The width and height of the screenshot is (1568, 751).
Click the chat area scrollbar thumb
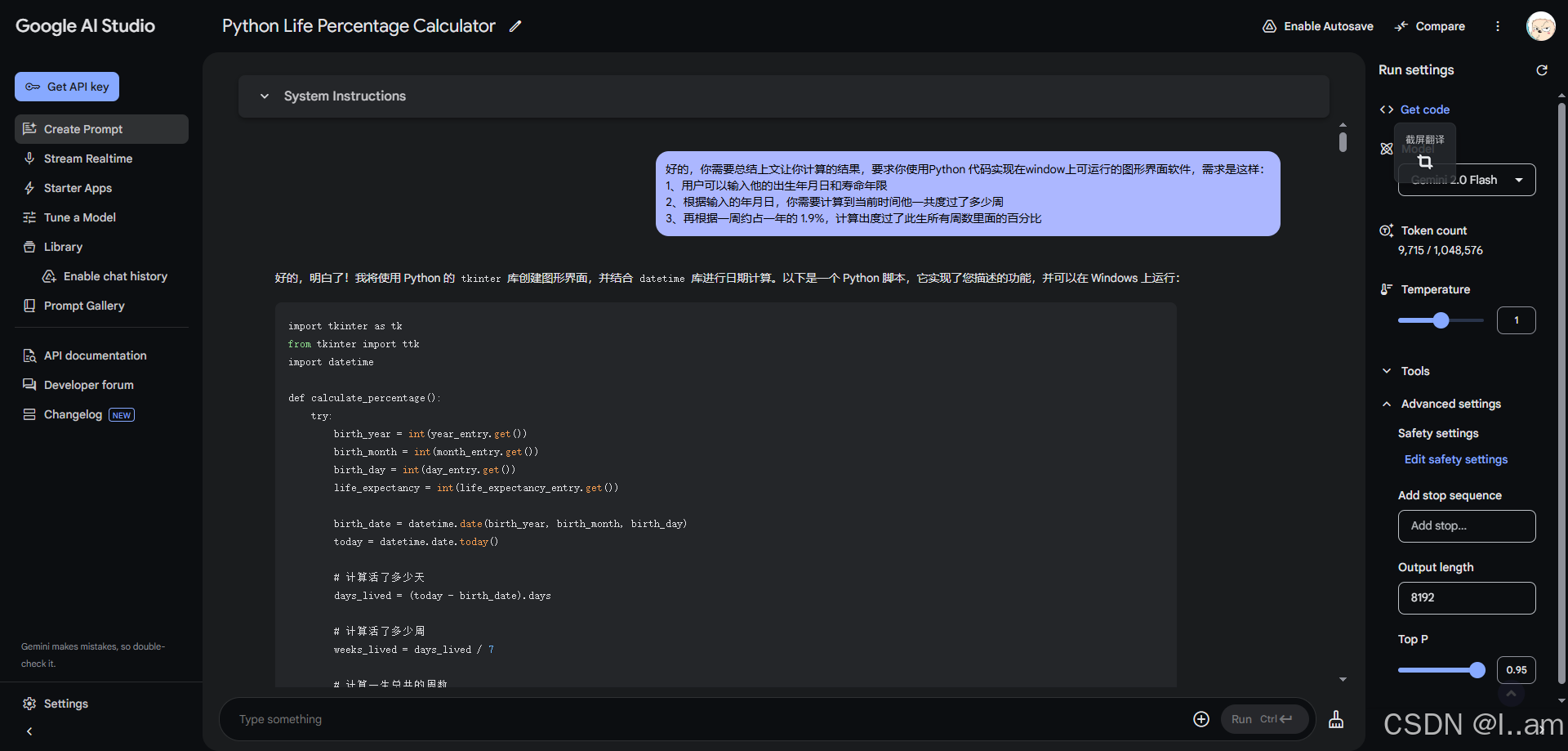coord(1343,142)
